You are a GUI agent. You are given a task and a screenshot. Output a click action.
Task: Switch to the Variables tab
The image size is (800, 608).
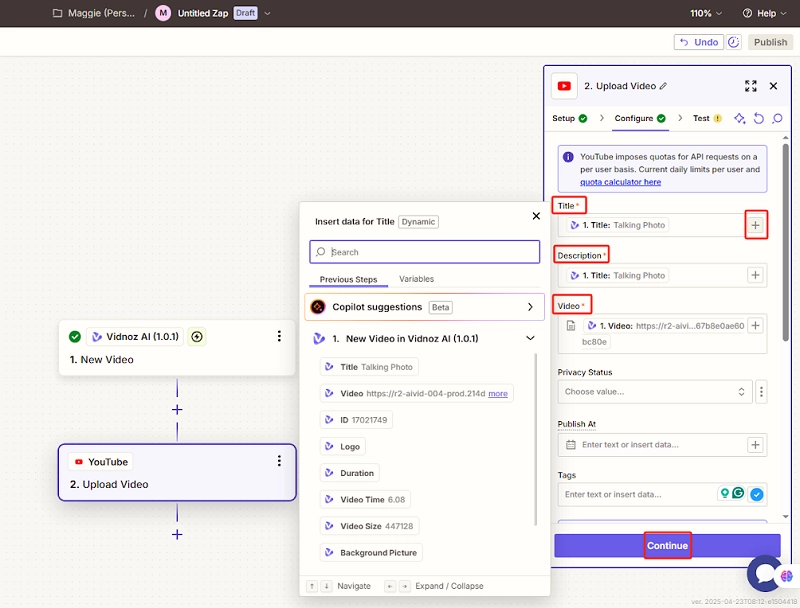(416, 279)
